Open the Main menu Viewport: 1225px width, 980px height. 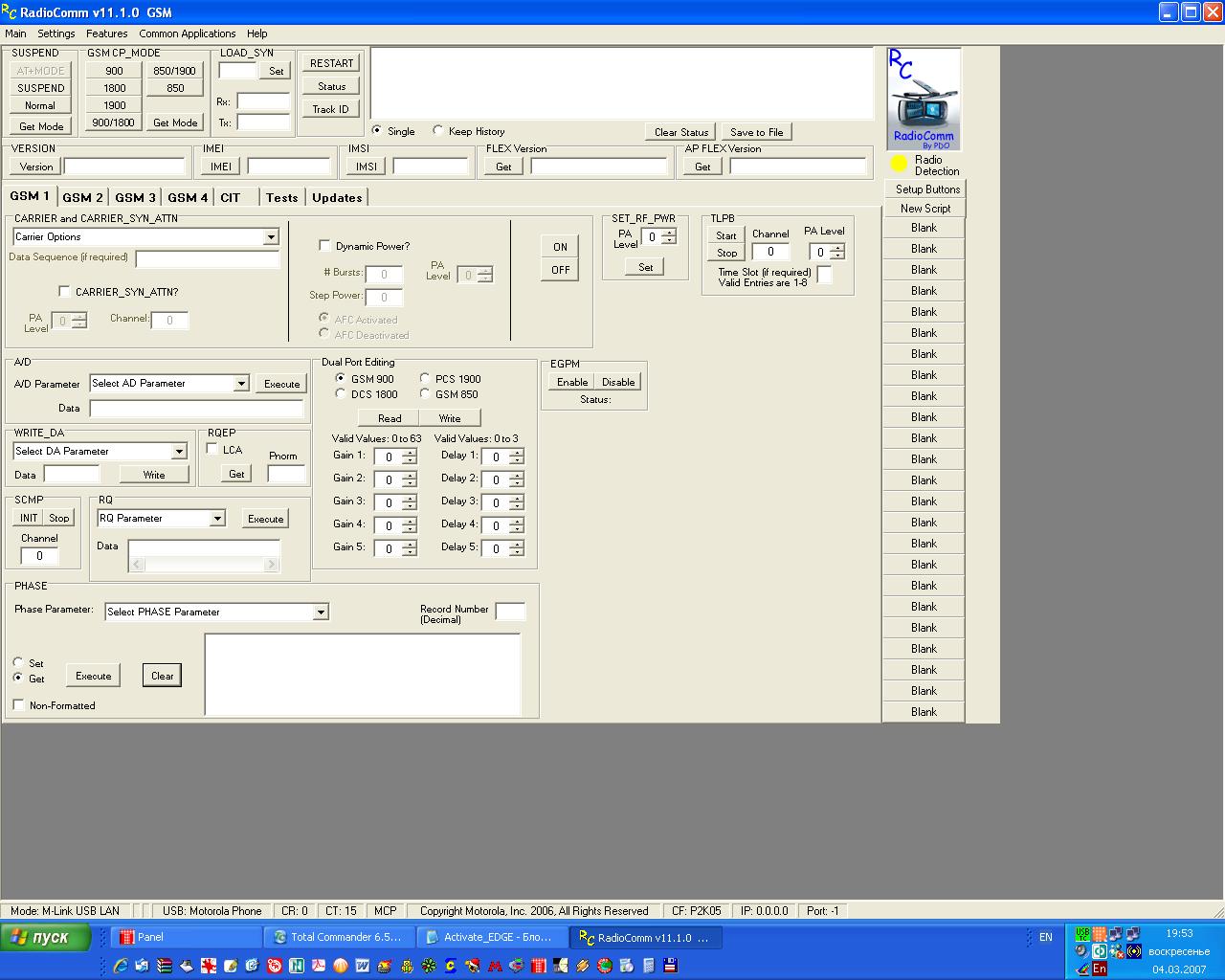click(x=15, y=33)
